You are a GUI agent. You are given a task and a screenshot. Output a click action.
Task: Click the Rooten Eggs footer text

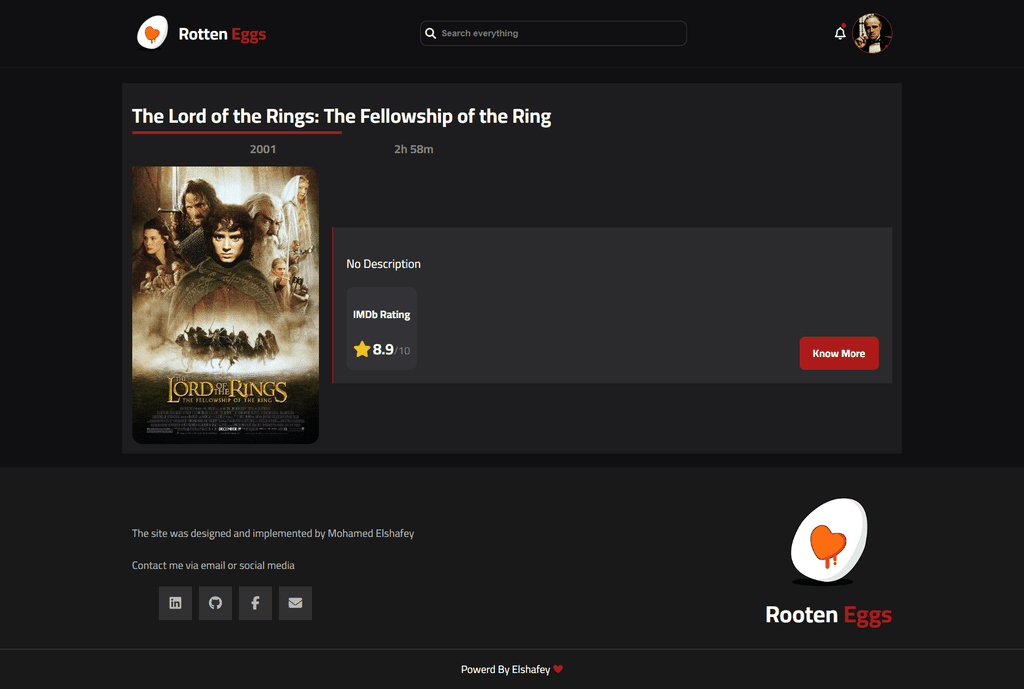(x=828, y=615)
